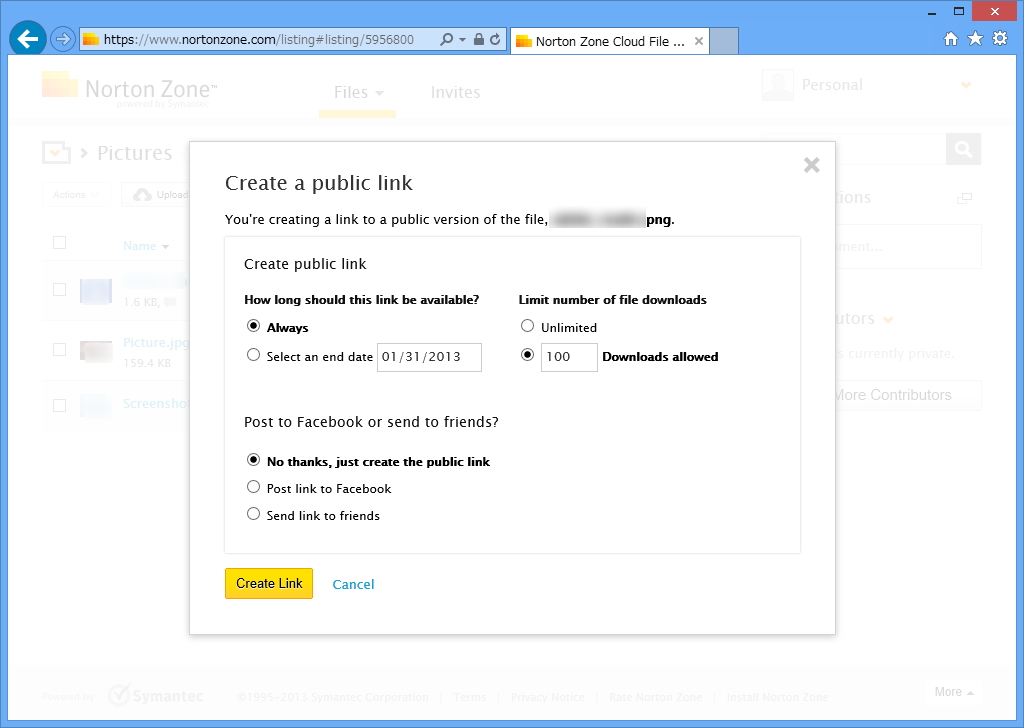The image size is (1024, 728).
Task: Click the Personal account avatar icon
Action: tap(778, 85)
